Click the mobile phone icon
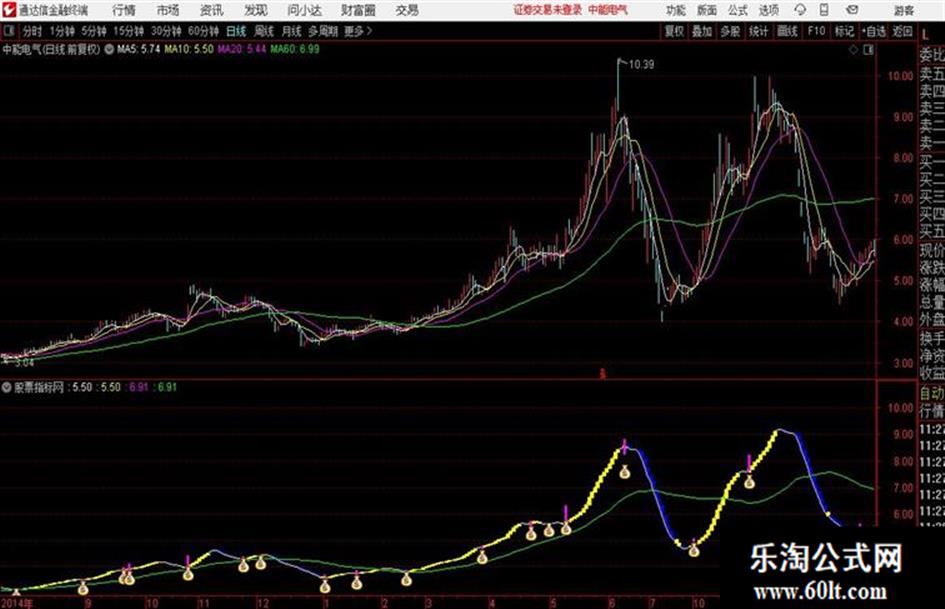 pos(824,10)
